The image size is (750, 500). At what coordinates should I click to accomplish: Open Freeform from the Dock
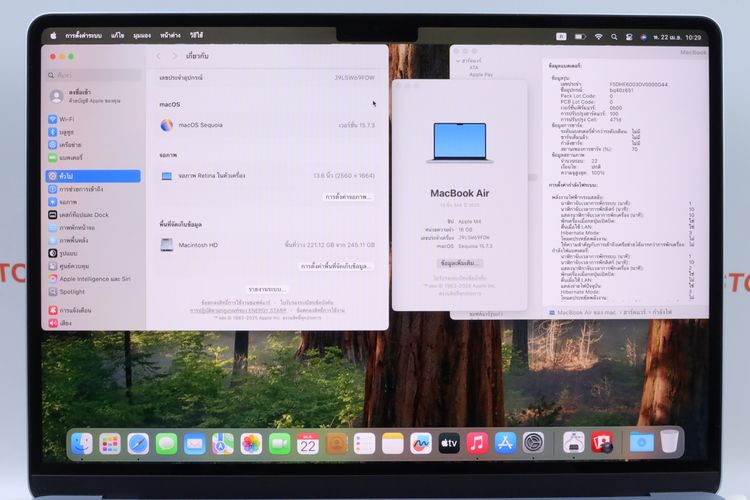[421, 444]
